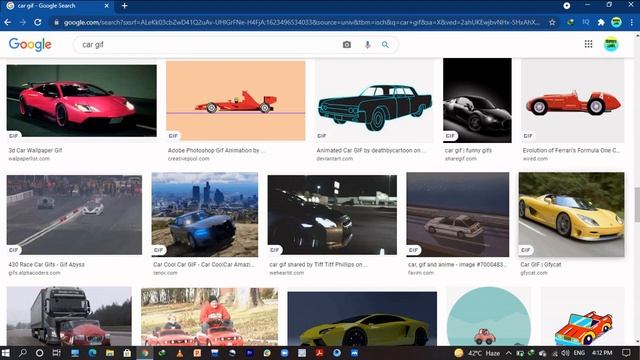Click the Google logo
640x360 pixels.
point(30,44)
